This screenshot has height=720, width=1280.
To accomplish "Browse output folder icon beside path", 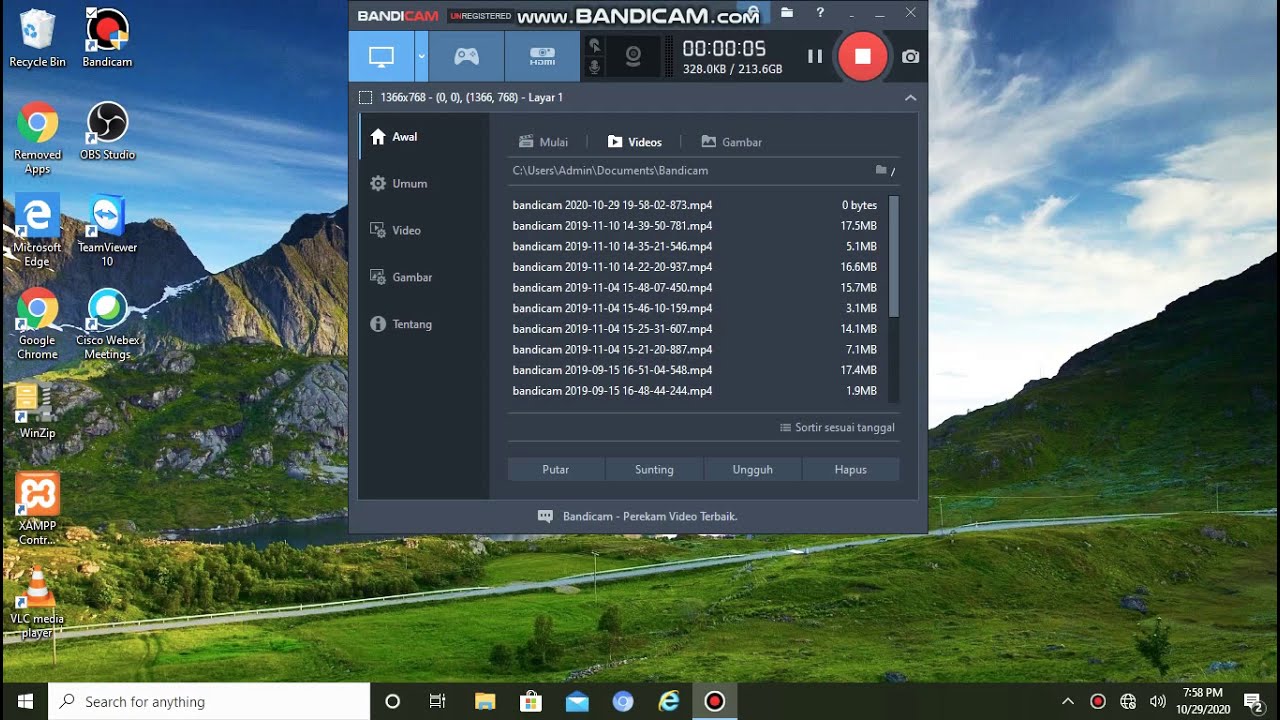I will (881, 170).
